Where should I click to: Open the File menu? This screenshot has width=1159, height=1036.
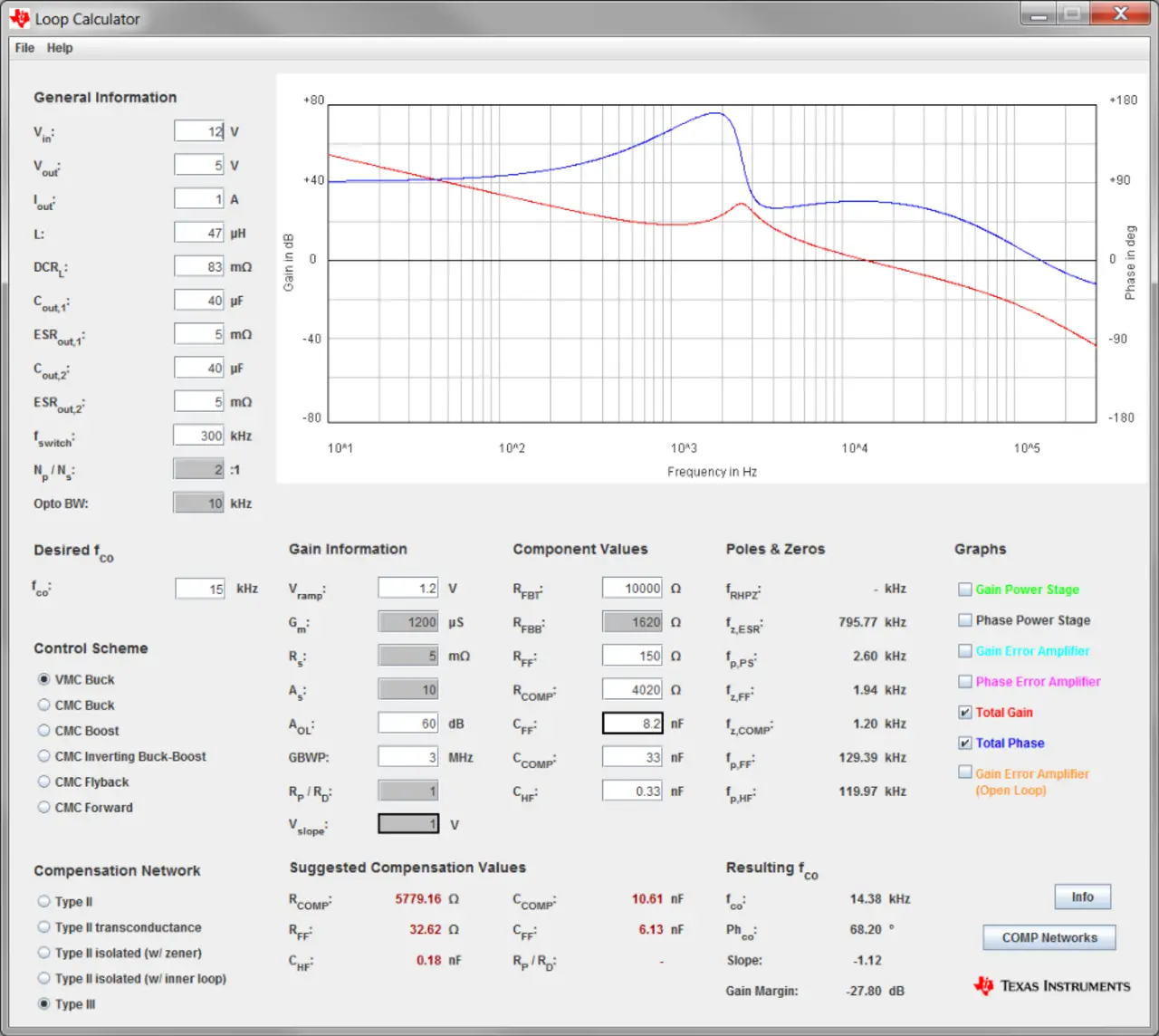coord(24,48)
